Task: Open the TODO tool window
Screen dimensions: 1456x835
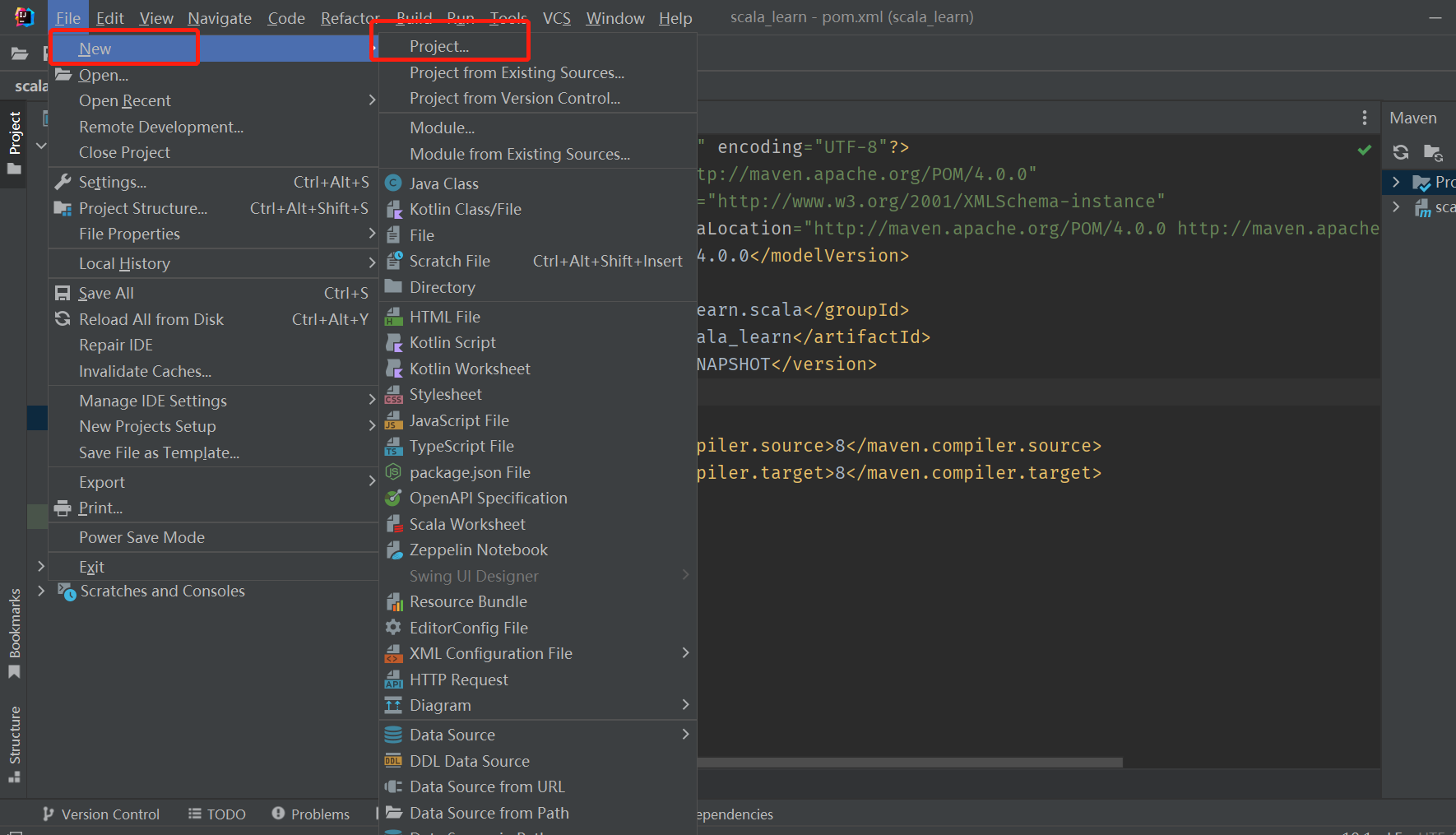Action: click(217, 814)
